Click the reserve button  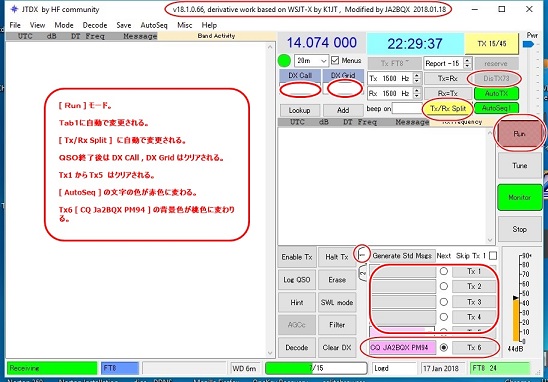click(496, 64)
